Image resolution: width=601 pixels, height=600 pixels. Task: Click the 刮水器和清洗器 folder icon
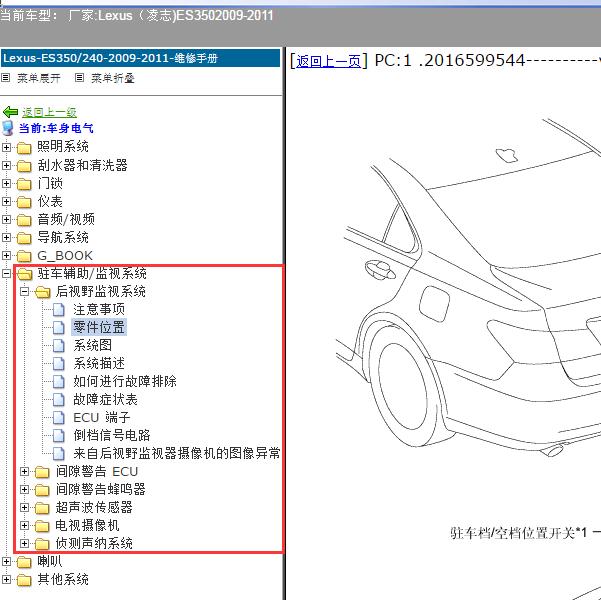(x=24, y=166)
